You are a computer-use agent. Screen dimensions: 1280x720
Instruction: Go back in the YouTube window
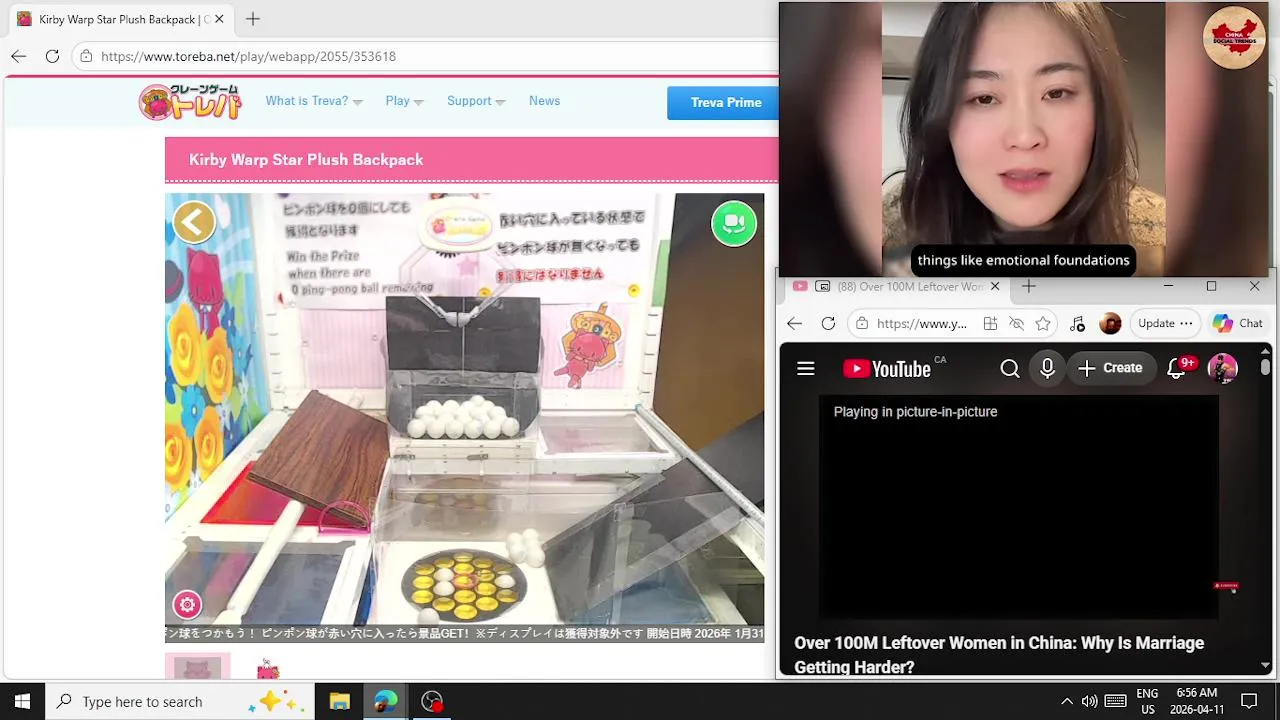[794, 323]
